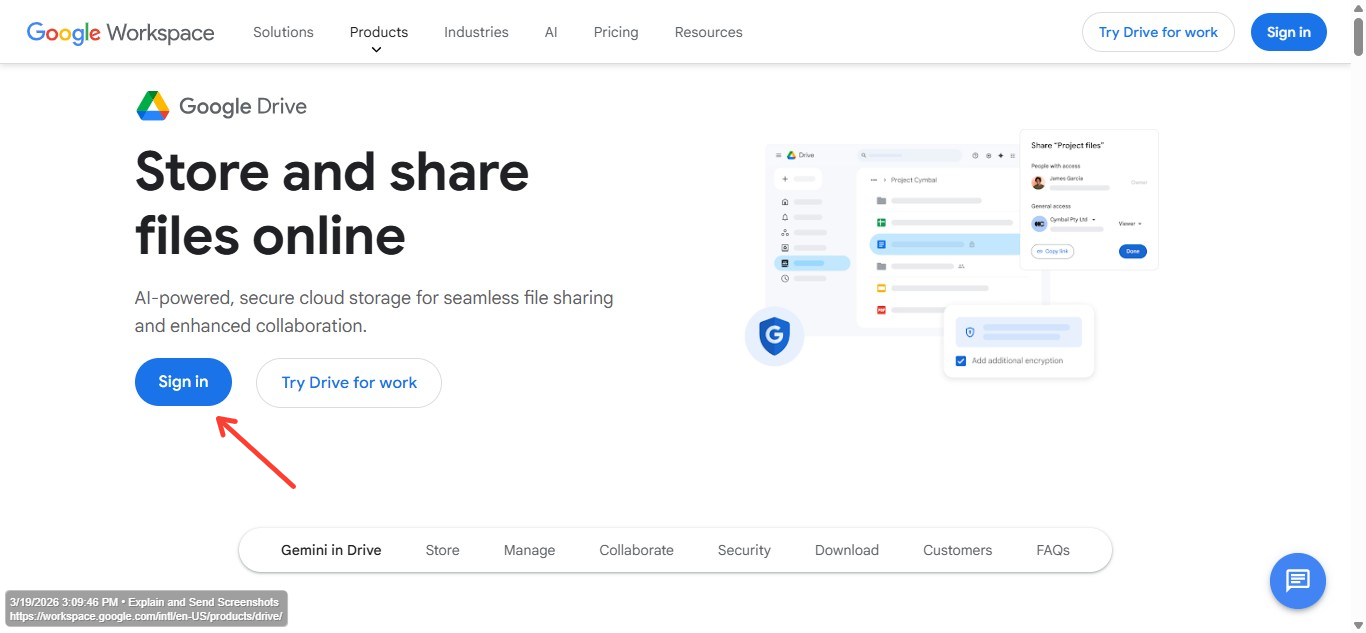Click the red PDF file icon
This screenshot has width=1366, height=633.
click(x=882, y=310)
